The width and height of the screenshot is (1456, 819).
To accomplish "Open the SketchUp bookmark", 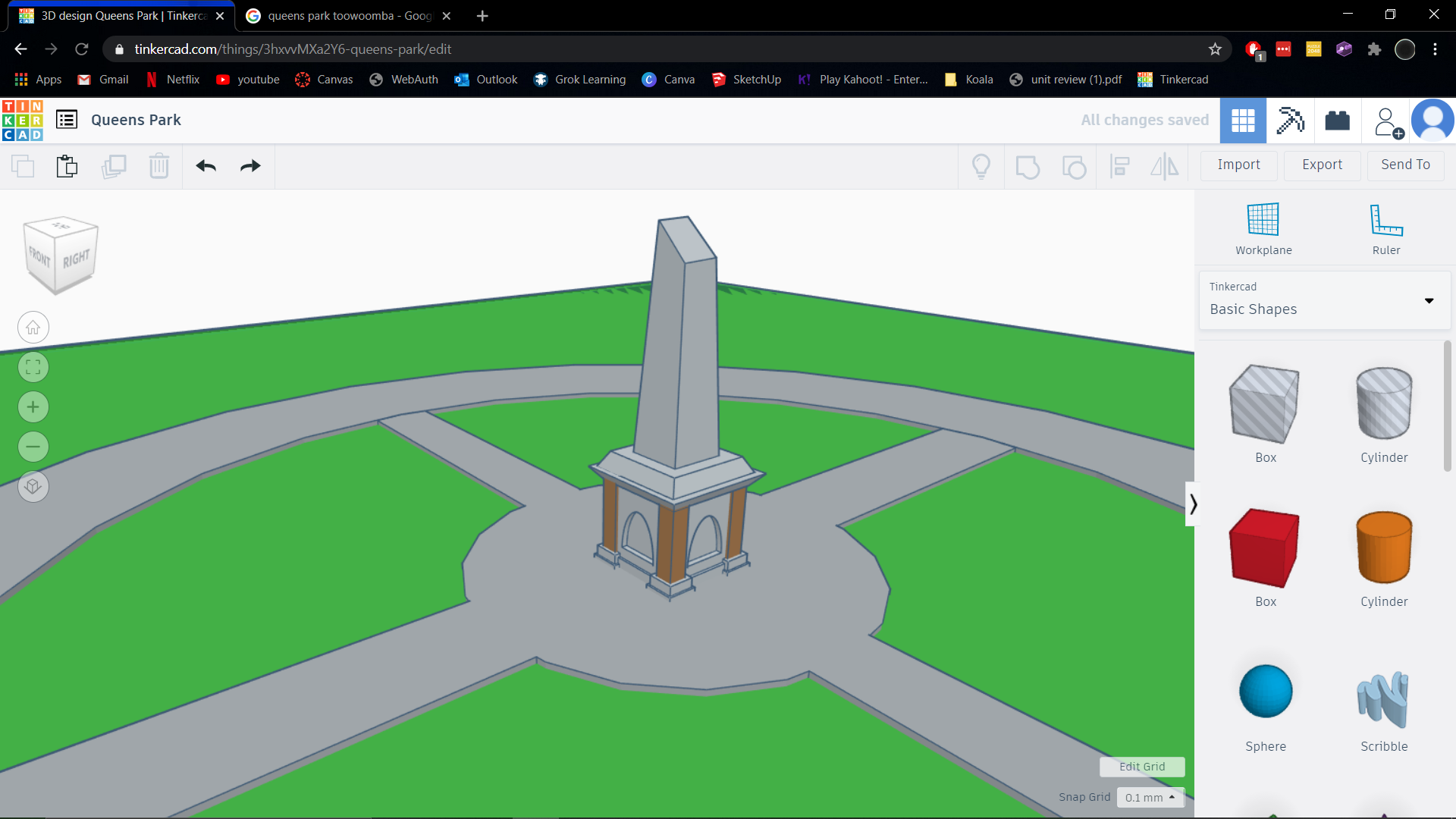I will pyautogui.click(x=747, y=80).
